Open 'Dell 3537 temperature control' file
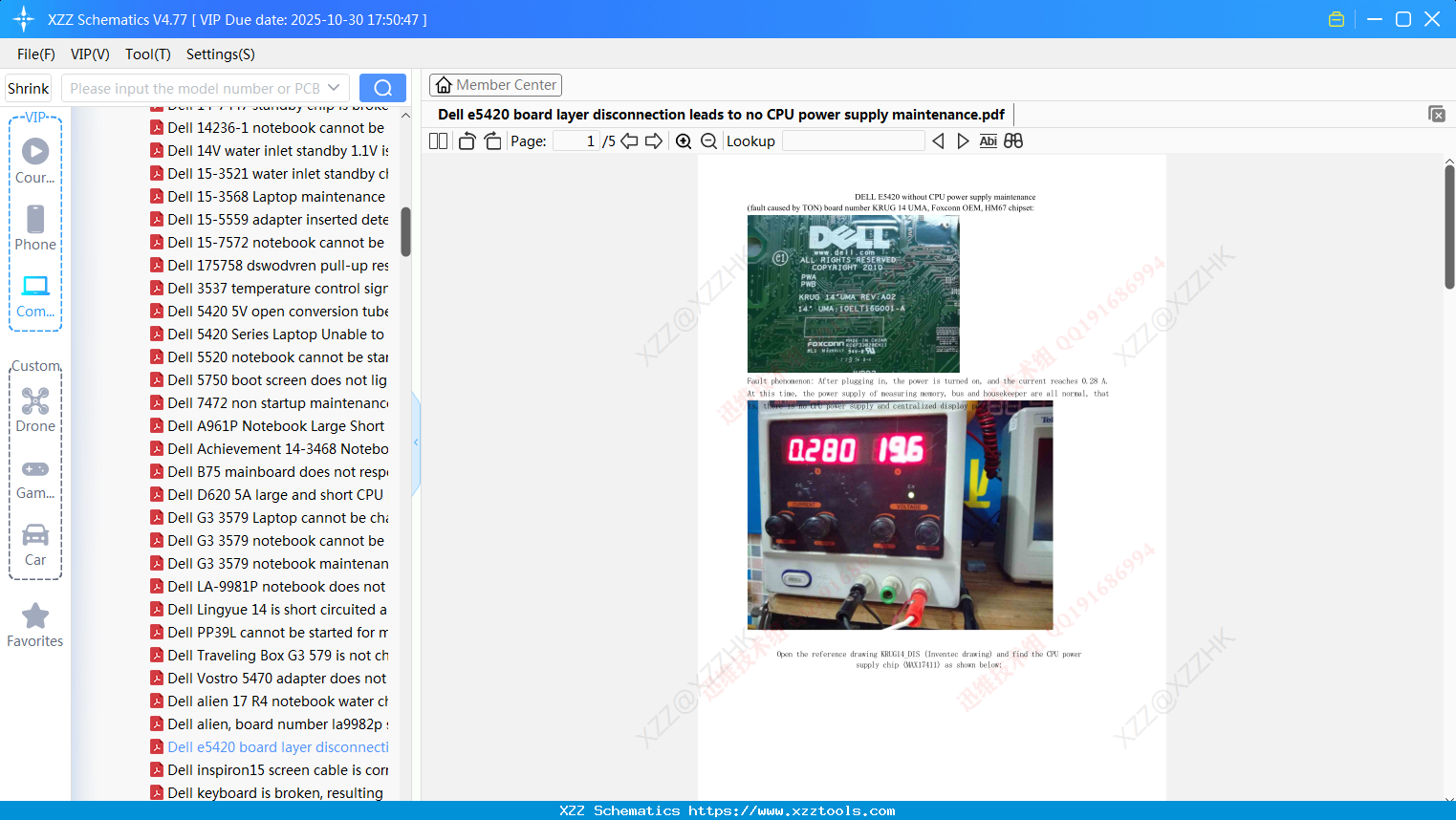This screenshot has height=820, width=1456. [x=269, y=289]
